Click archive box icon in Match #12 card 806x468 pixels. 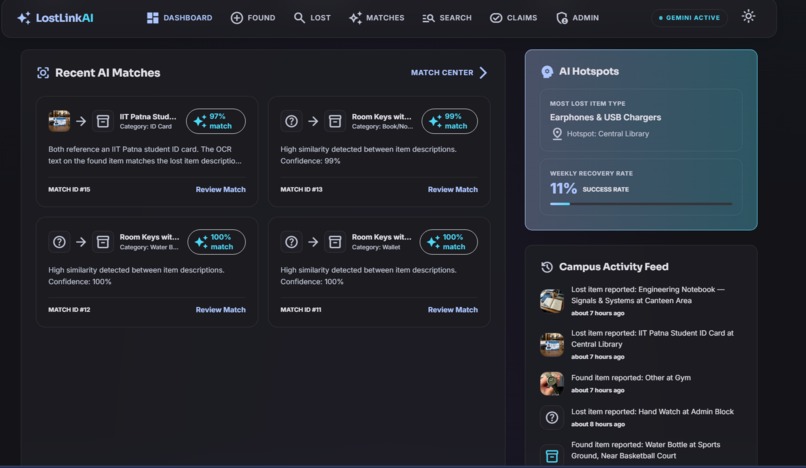click(103, 242)
